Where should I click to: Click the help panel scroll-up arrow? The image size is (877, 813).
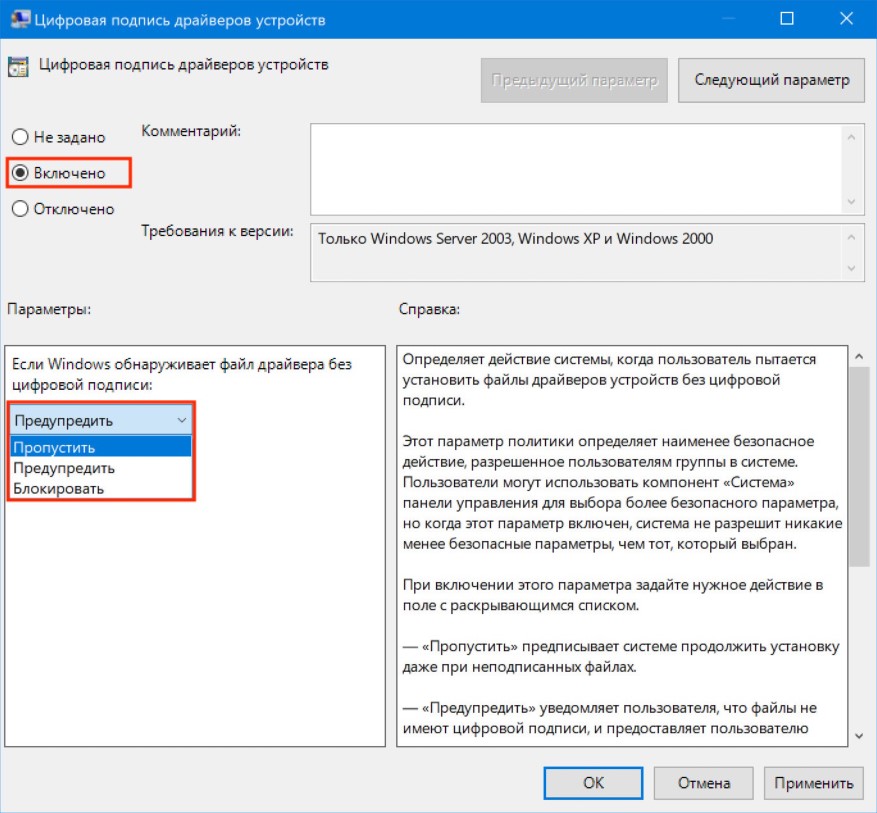pyautogui.click(x=859, y=356)
